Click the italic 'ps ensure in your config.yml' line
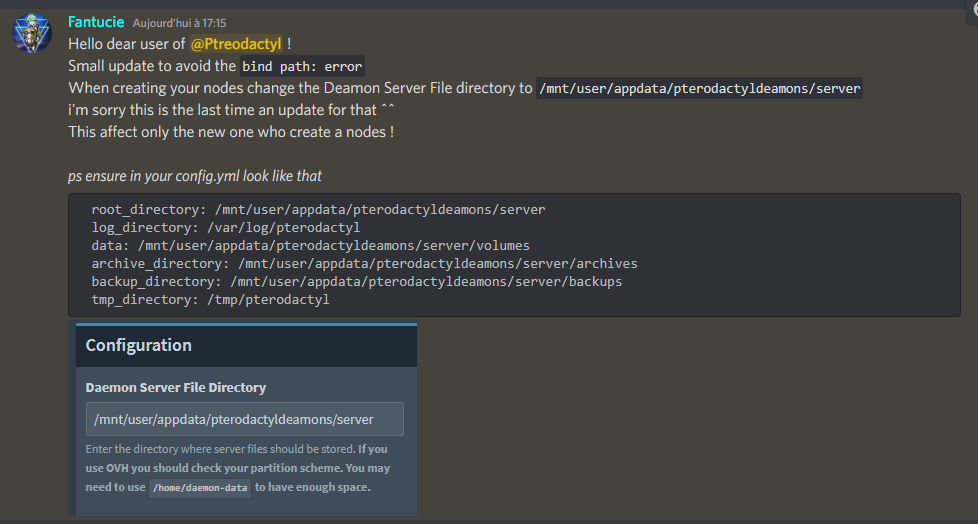The height and width of the screenshot is (524, 978). (x=195, y=177)
